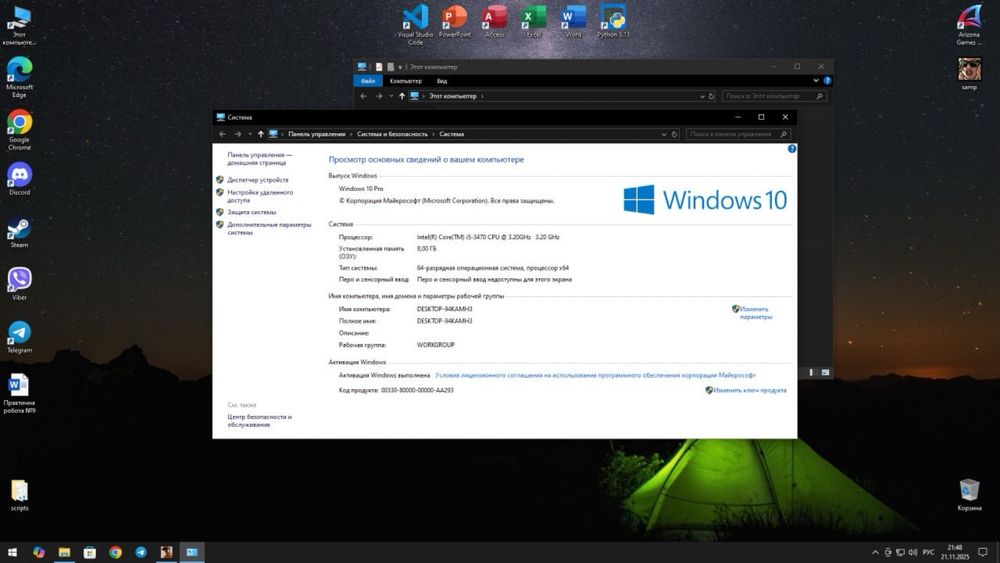1000x563 pixels.
Task: Launch Microsoft Edge from the desktop
Action: point(19,77)
